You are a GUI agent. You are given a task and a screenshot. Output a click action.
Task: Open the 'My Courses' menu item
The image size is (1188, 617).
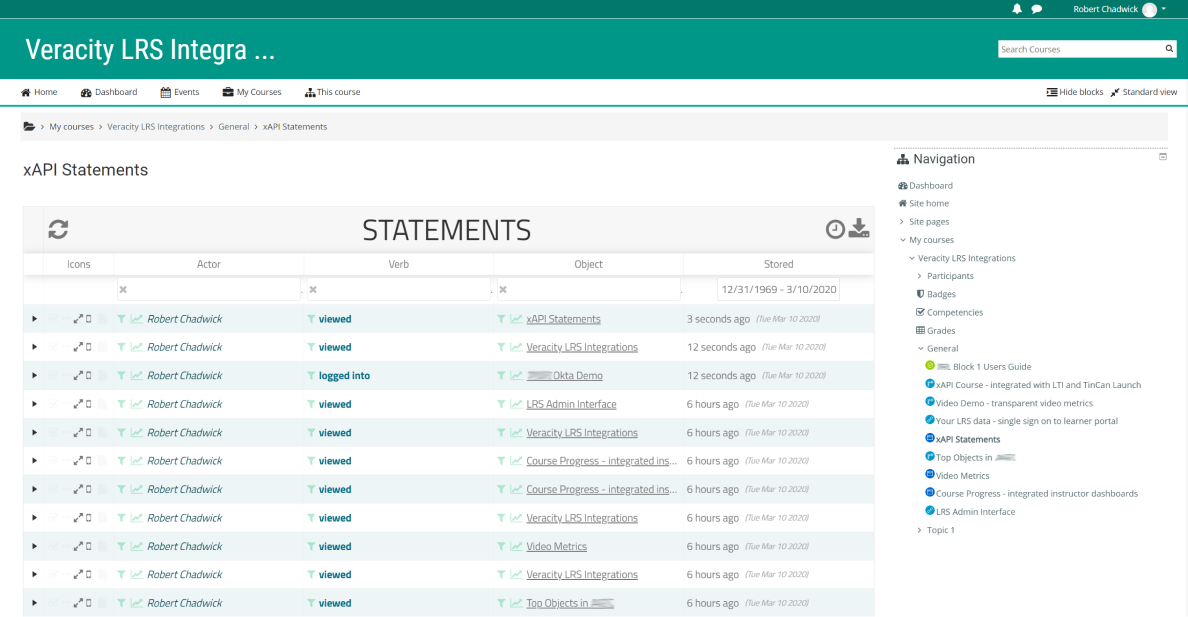[252, 91]
